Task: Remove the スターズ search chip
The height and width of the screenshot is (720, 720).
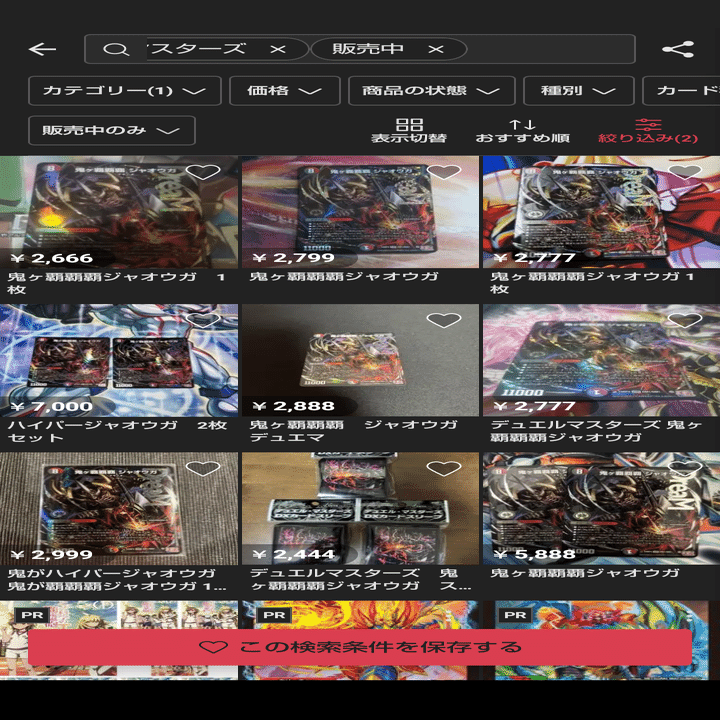Action: 278,49
